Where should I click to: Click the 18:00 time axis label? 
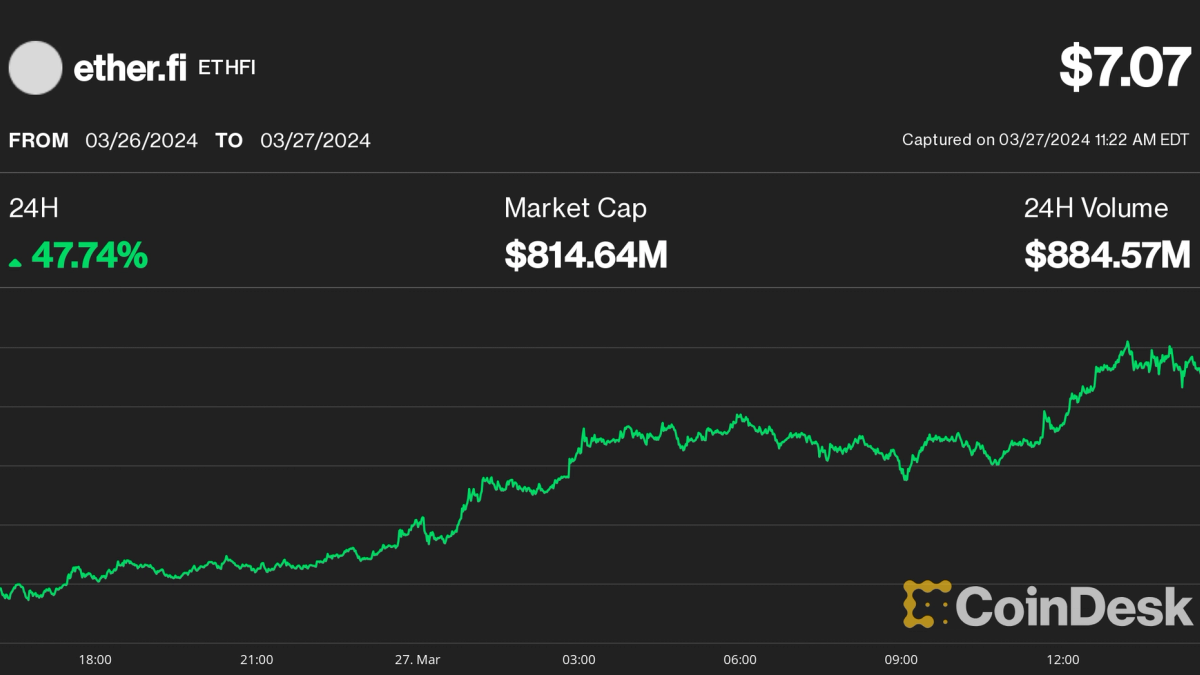click(95, 660)
